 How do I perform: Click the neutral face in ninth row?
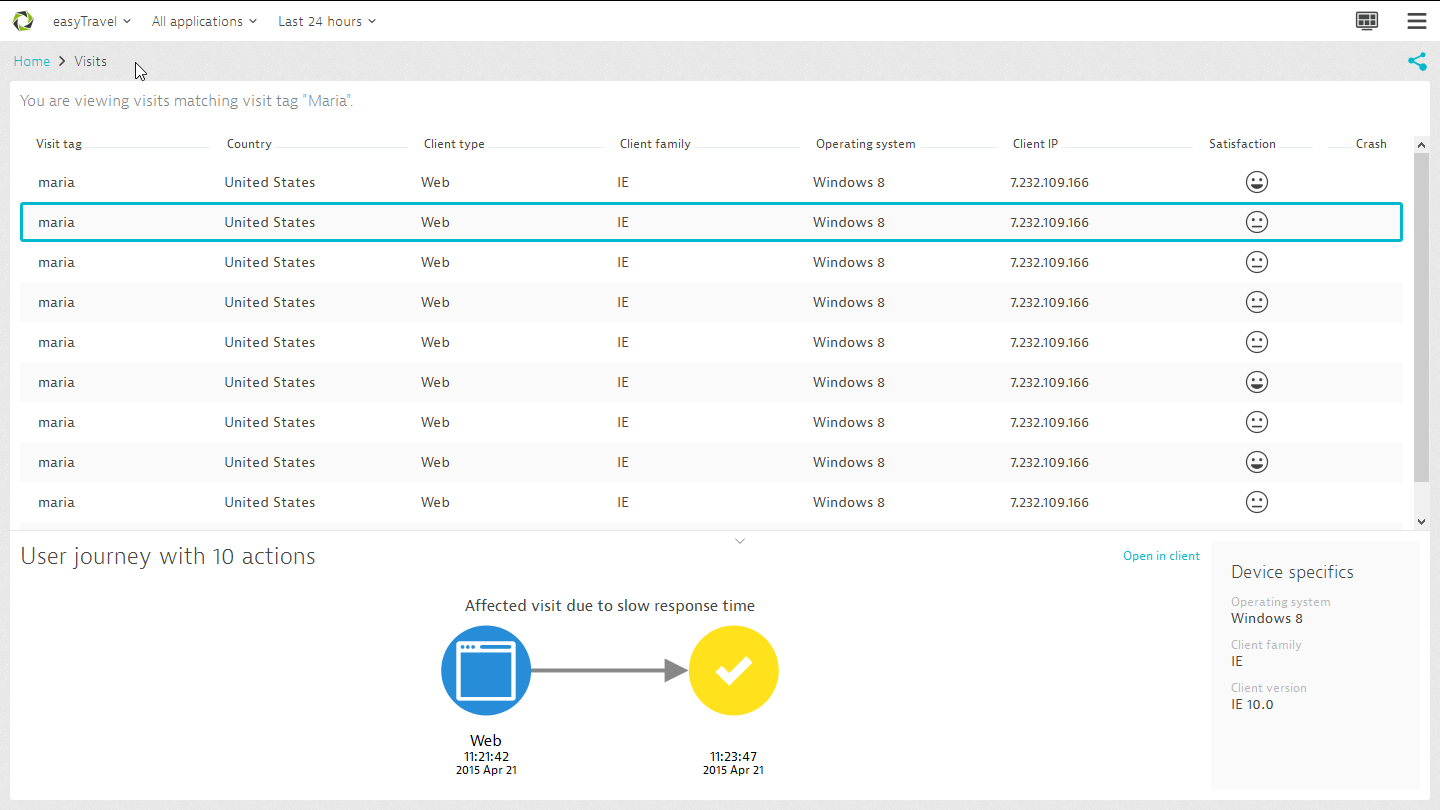tap(1257, 502)
